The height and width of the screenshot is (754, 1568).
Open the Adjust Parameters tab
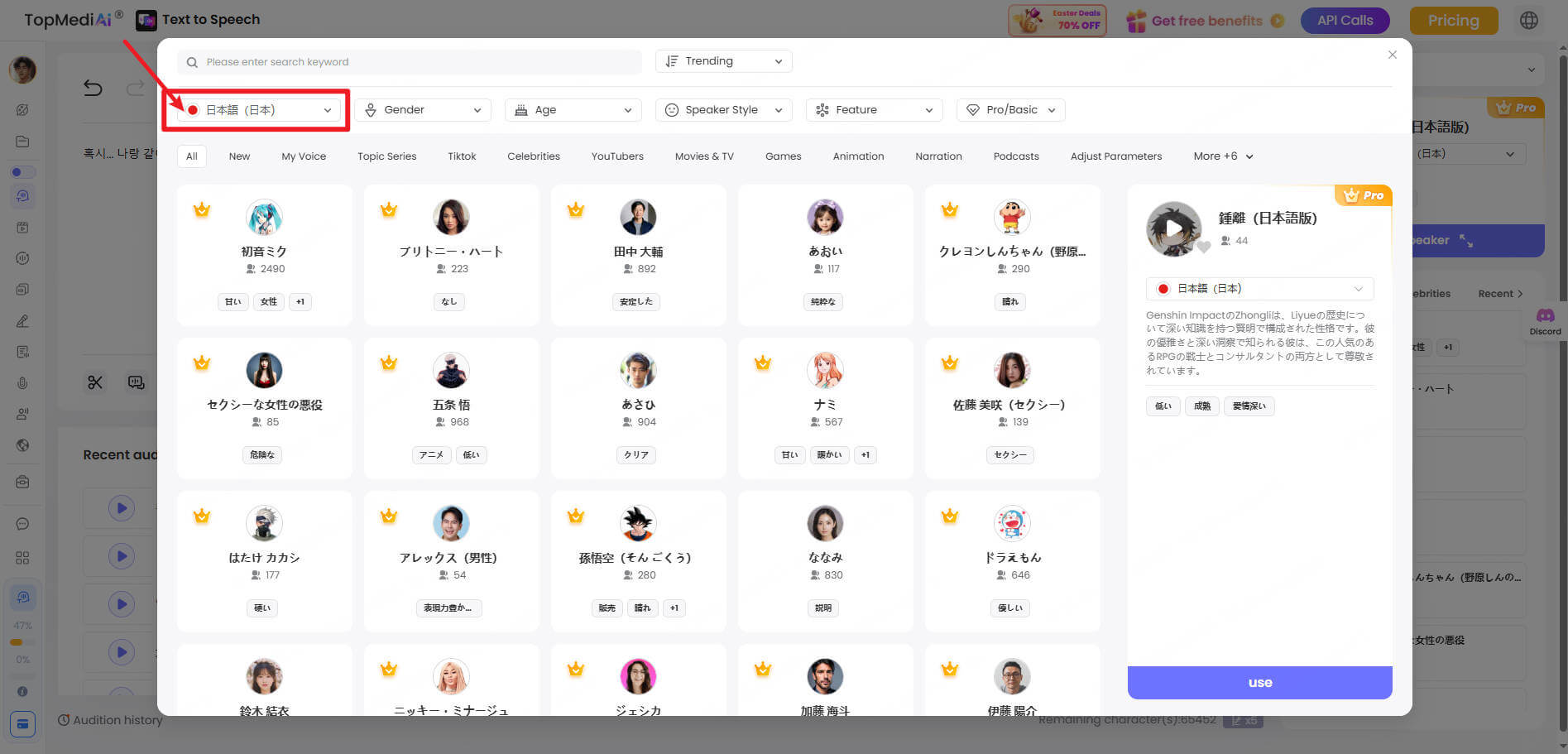point(1116,156)
